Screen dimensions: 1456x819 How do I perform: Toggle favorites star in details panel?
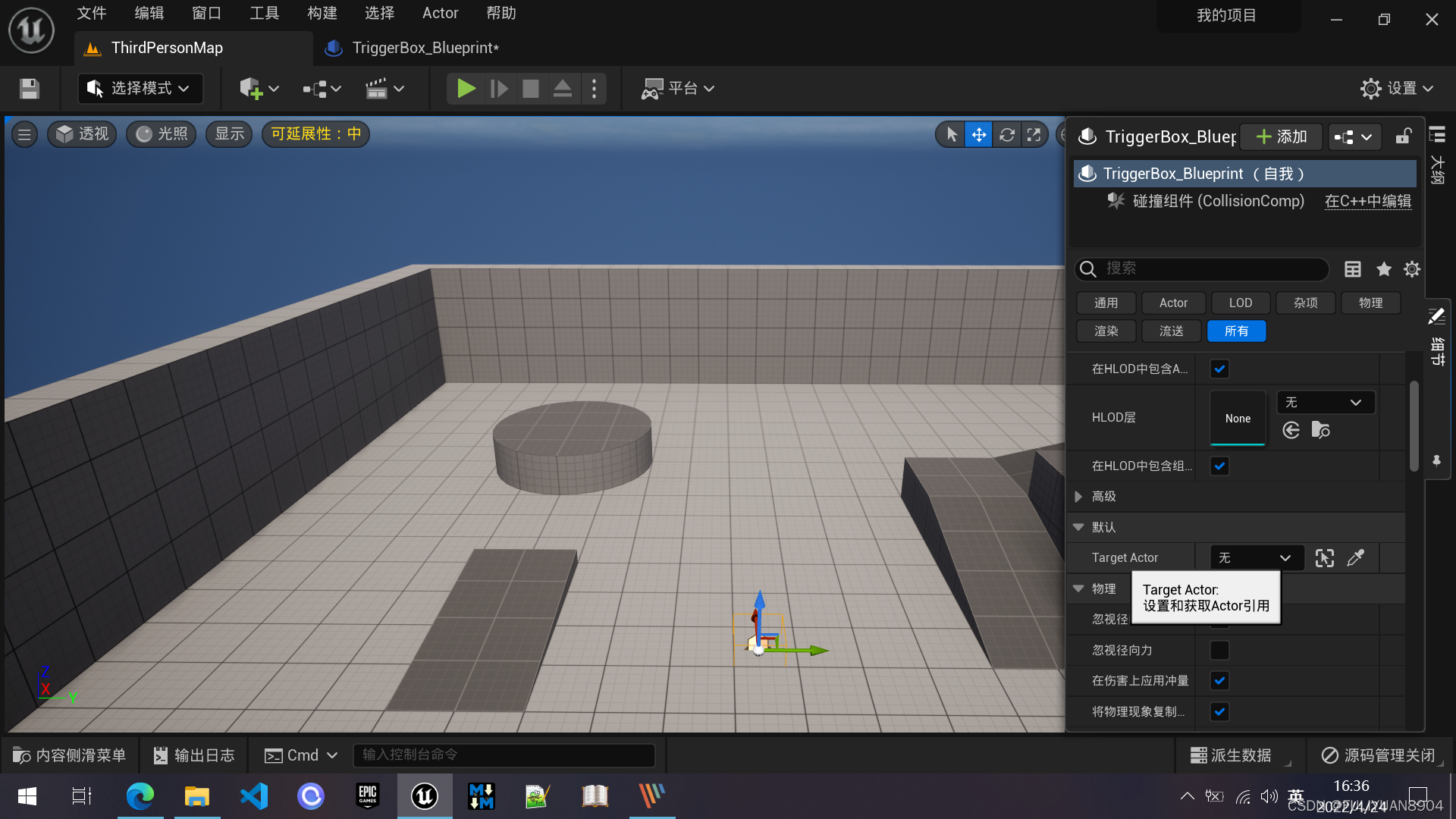point(1383,269)
